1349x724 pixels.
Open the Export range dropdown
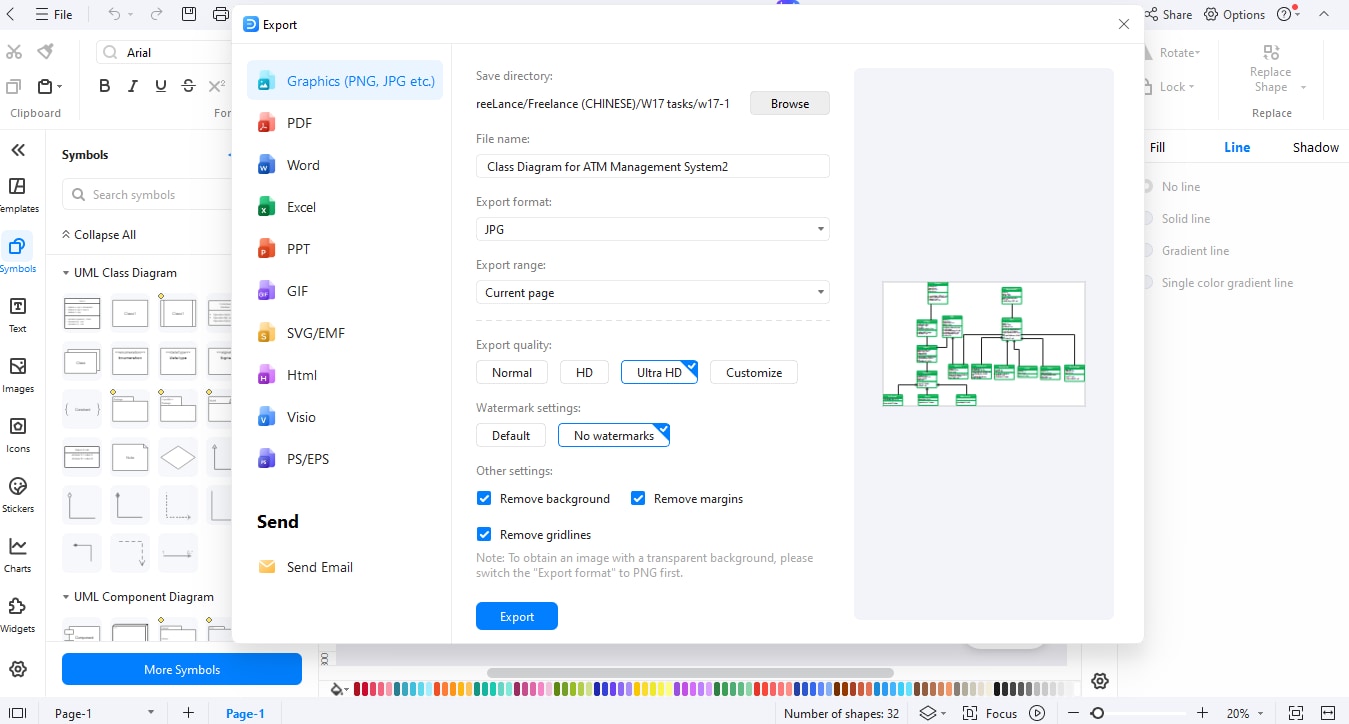pyautogui.click(x=653, y=293)
